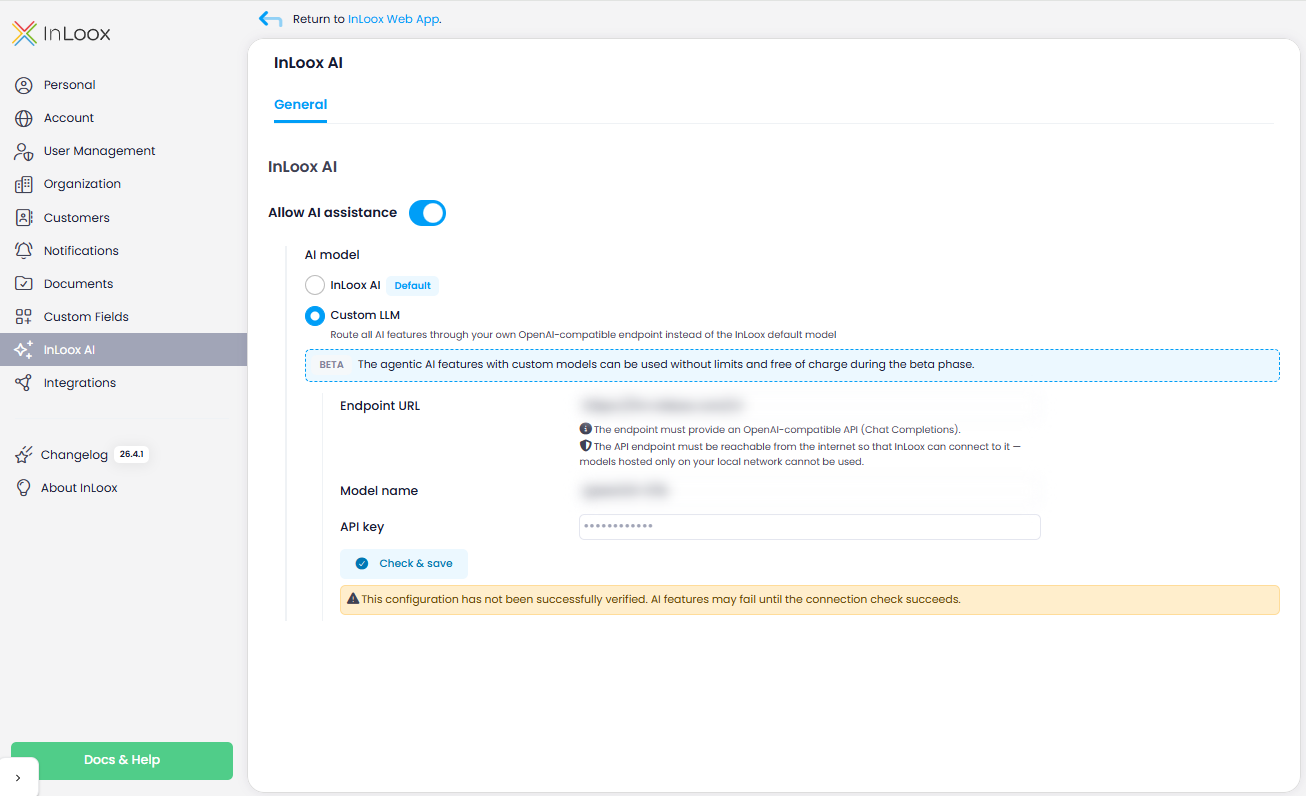Screen dimensions: 1306x796
Task: Click the info icon under Endpoint URL
Action: click(x=586, y=429)
